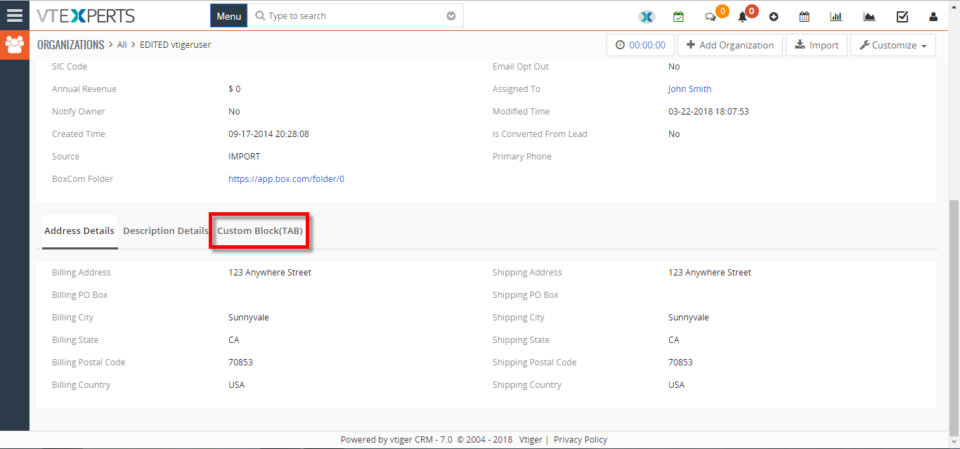The width and height of the screenshot is (960, 449).
Task: Open the bar chart reports icon
Action: pyautogui.click(x=836, y=17)
